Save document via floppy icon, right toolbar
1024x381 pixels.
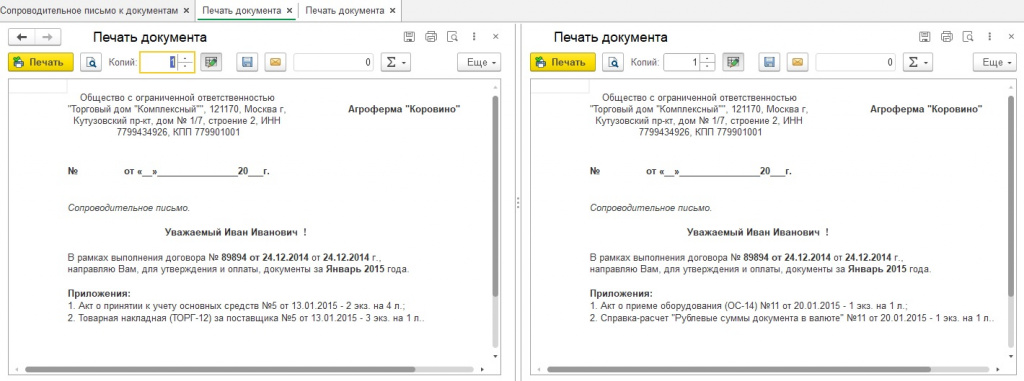769,63
